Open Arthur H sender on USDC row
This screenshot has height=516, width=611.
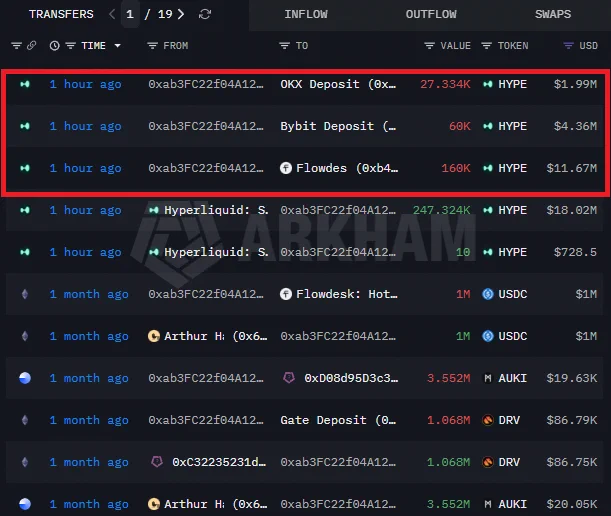click(x=215, y=336)
